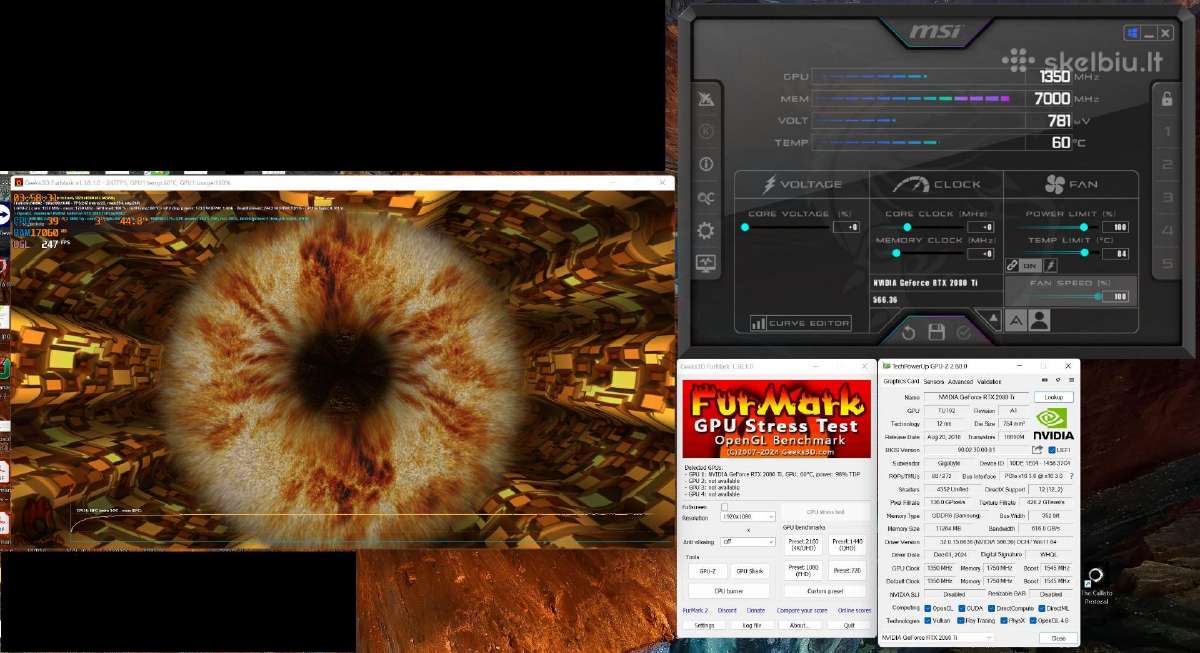
Task: Click GPU-Z screenshot camera icon
Action: click(x=1045, y=380)
